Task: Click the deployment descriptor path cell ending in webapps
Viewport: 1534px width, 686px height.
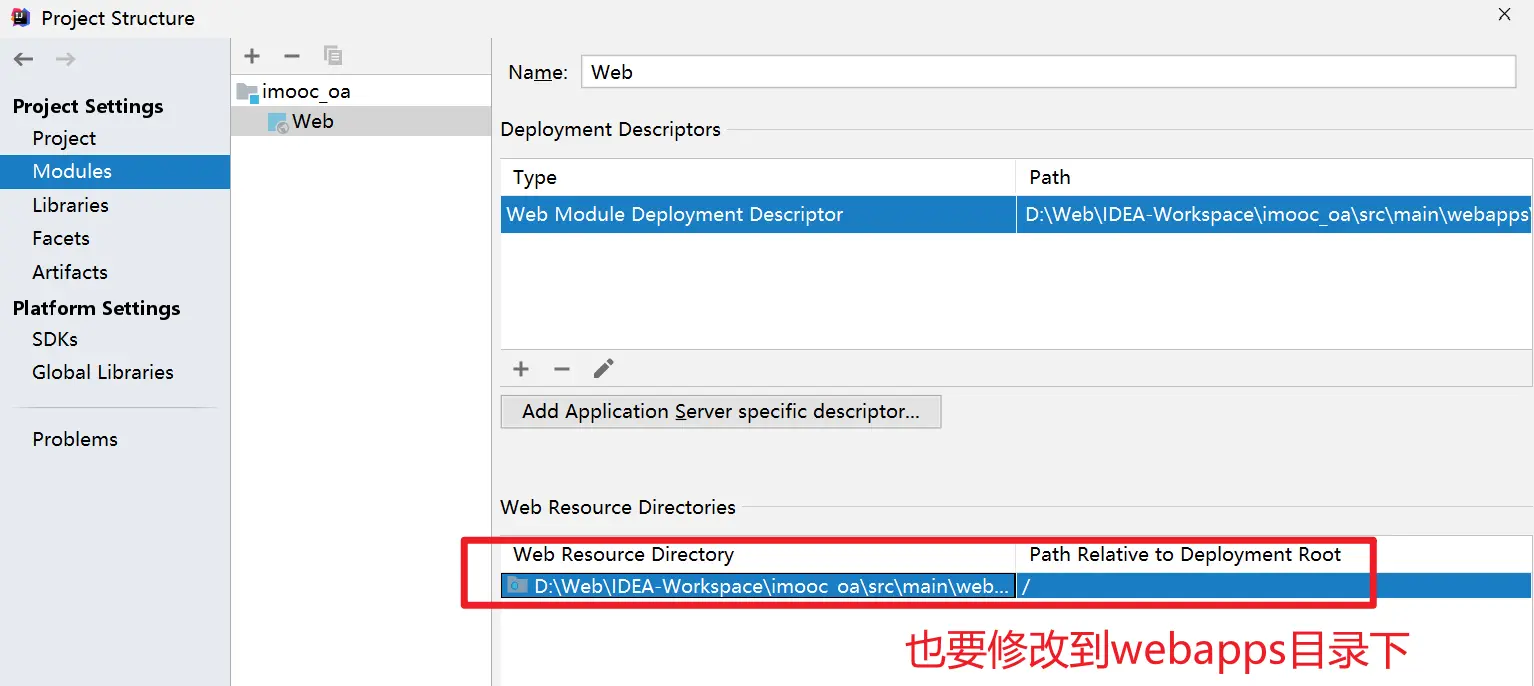Action: coord(1274,214)
